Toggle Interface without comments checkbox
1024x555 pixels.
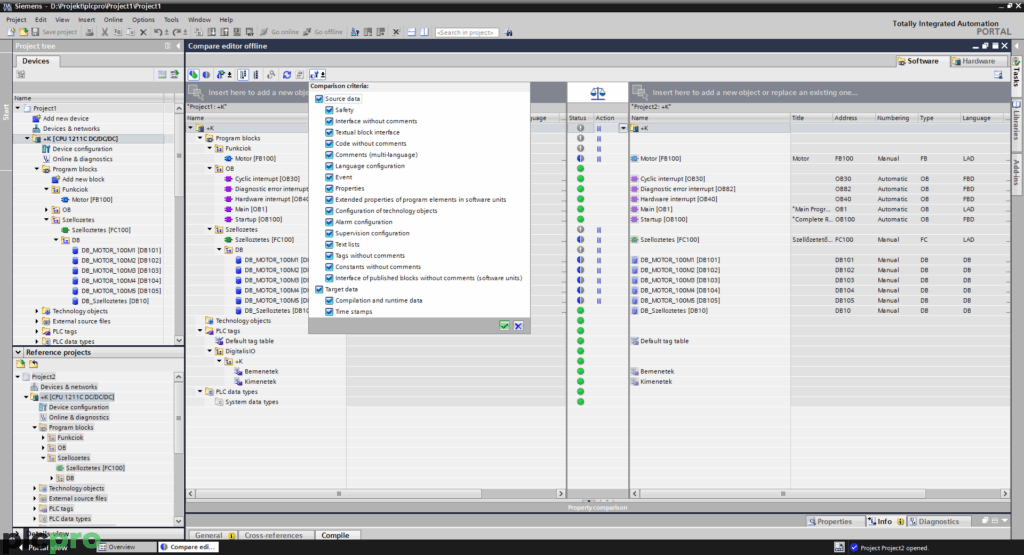(x=329, y=121)
